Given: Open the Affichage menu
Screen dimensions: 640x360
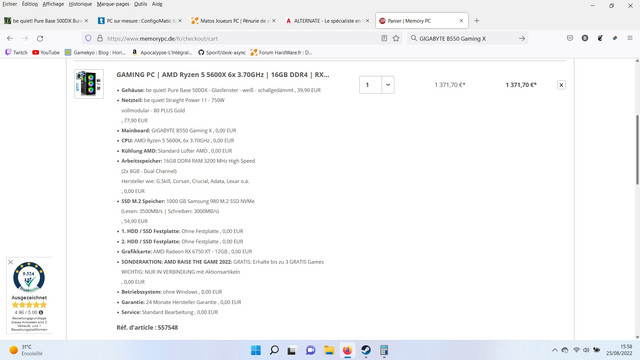Looking at the screenshot, I should (x=53, y=4).
